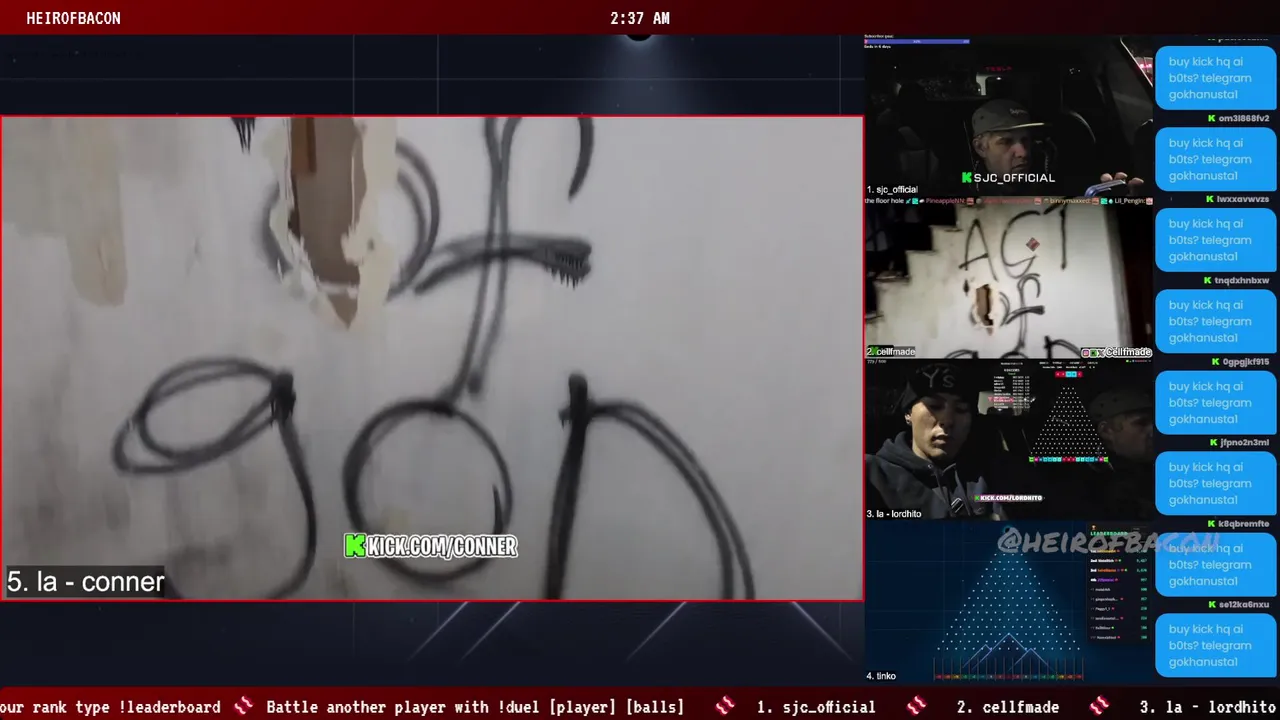Click the Kick logo next to SJC_OFFICIAL

click(x=967, y=178)
